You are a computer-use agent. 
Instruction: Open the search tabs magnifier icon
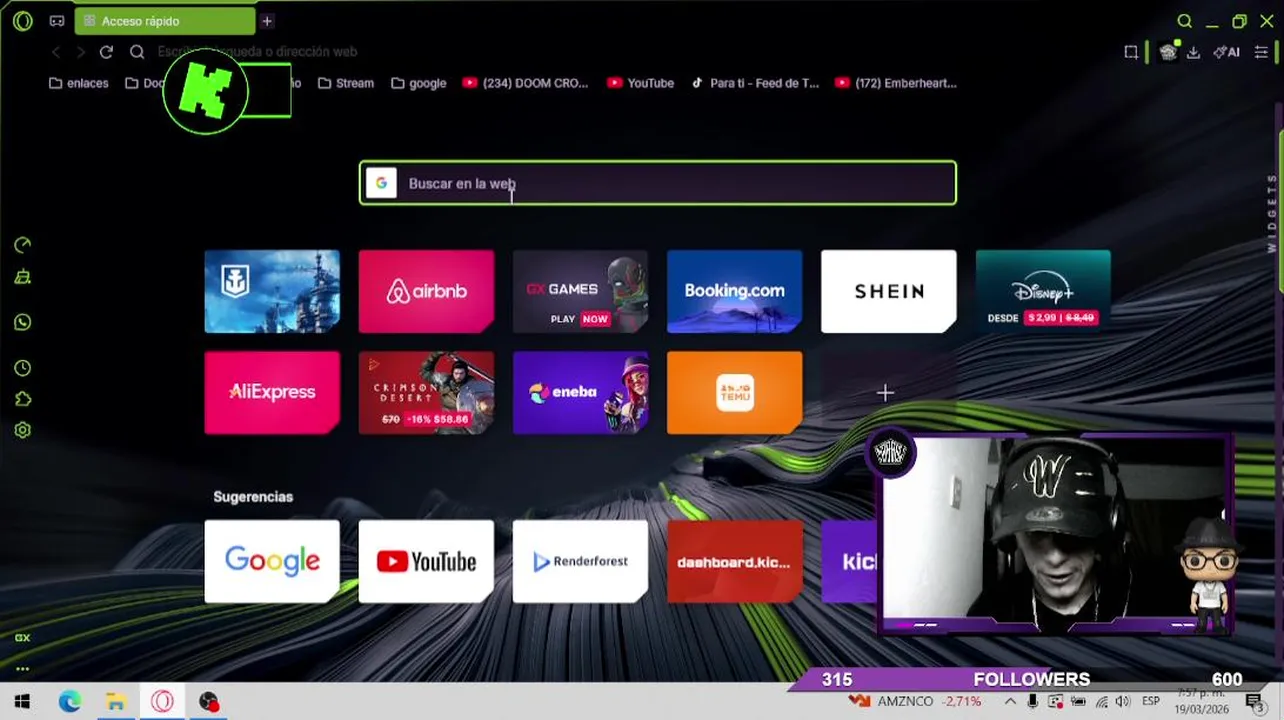1184,21
